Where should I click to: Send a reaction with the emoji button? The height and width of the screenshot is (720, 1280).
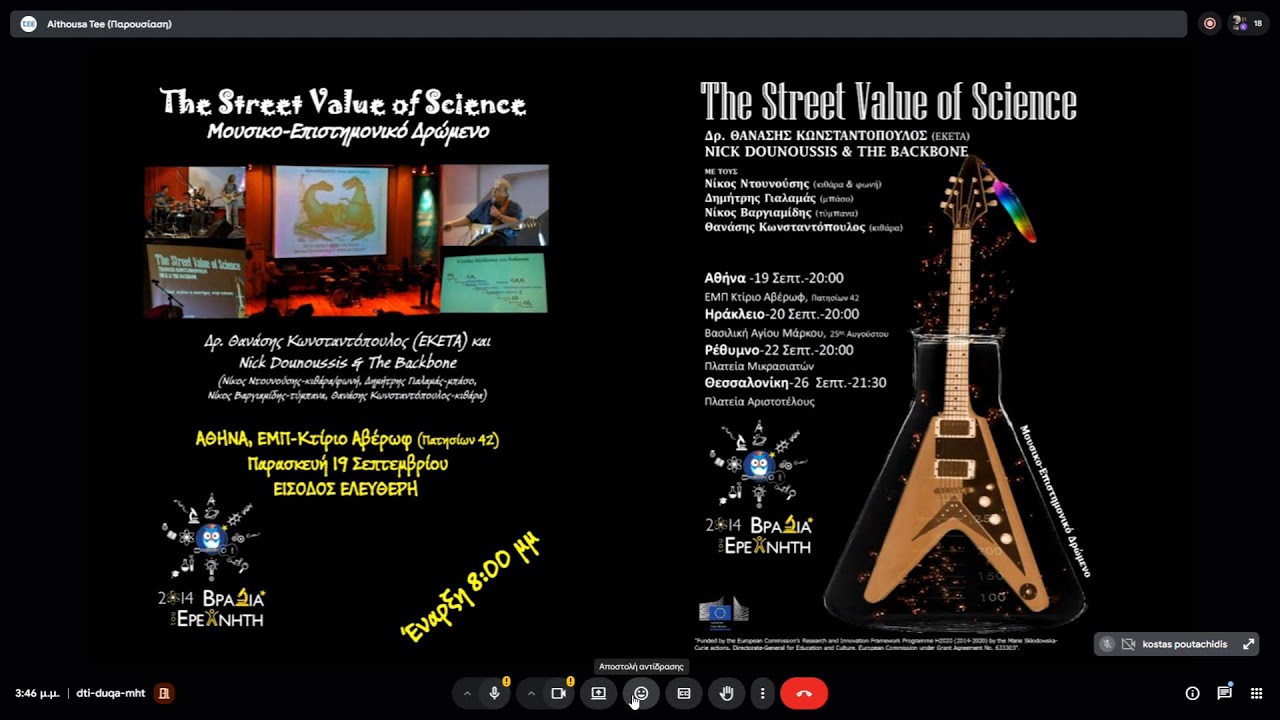point(641,693)
